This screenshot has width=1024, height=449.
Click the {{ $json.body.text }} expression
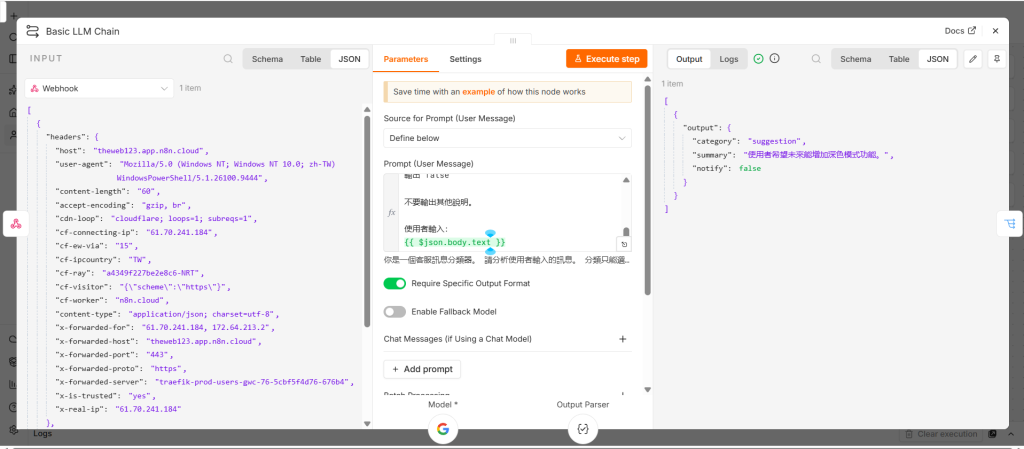click(x=455, y=242)
